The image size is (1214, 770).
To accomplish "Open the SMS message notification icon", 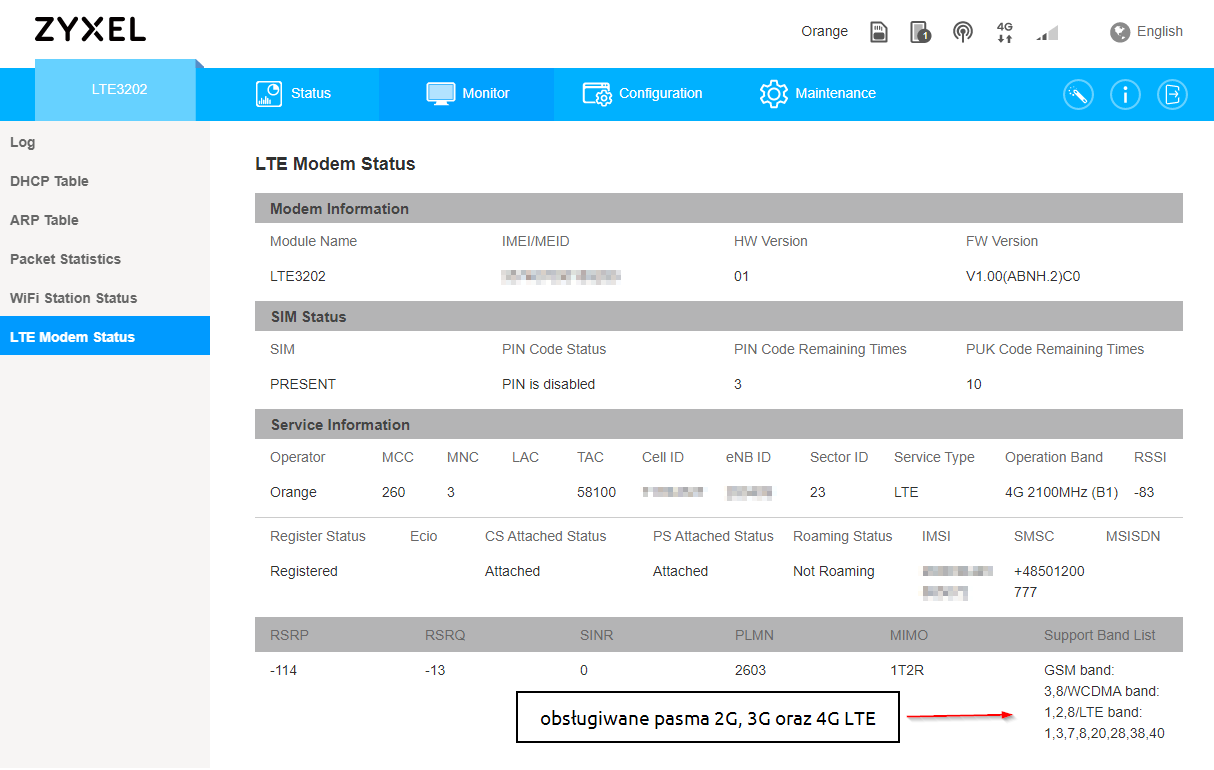I will pyautogui.click(x=921, y=32).
